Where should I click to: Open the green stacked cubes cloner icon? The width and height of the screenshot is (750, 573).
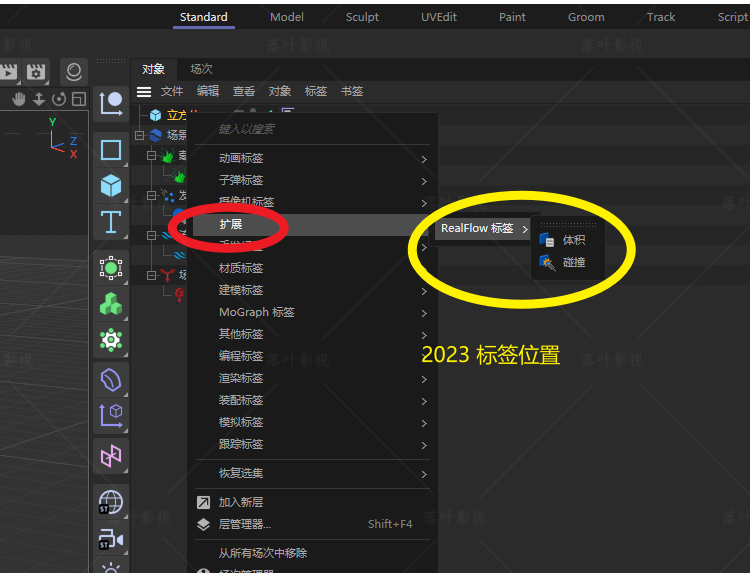(111, 304)
